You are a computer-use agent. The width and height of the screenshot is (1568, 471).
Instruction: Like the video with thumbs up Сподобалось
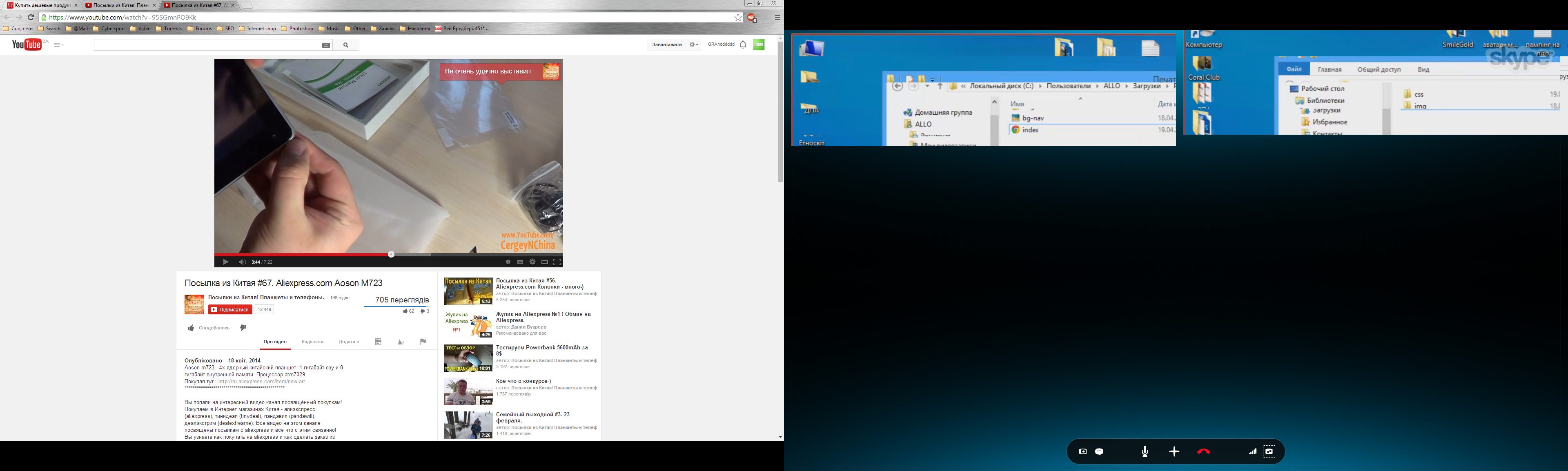click(x=209, y=328)
